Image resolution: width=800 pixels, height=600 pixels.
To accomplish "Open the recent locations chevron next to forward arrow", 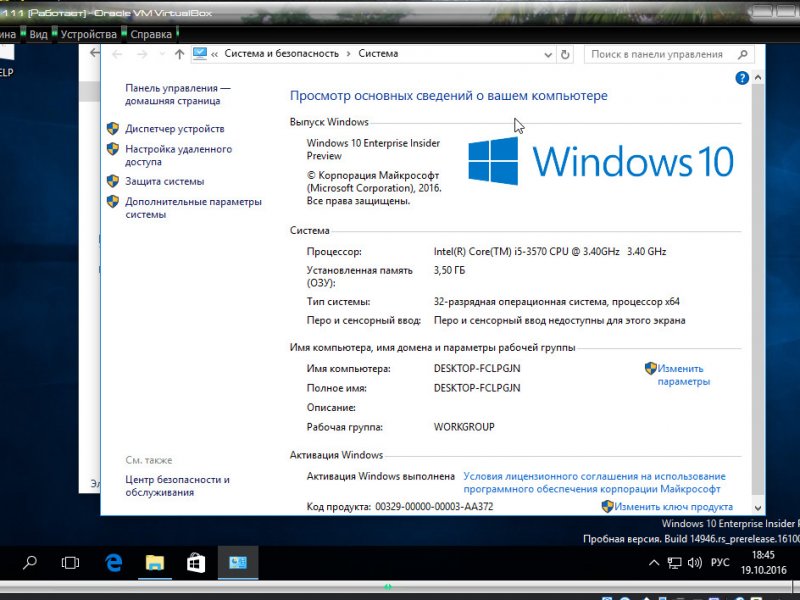I will pos(162,54).
